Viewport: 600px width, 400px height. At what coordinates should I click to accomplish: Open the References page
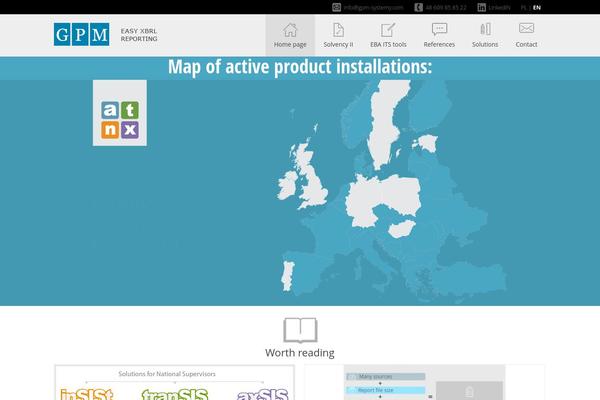pos(439,44)
